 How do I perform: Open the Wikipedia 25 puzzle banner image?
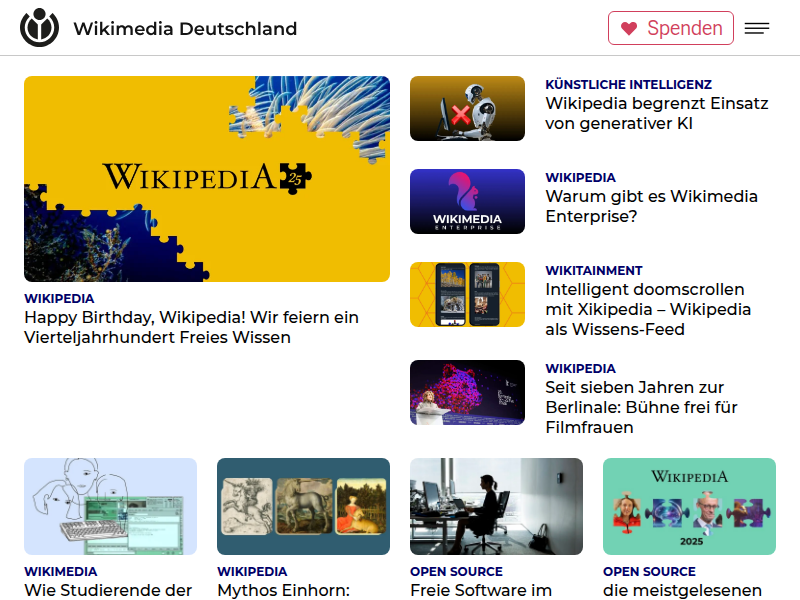pos(207,179)
